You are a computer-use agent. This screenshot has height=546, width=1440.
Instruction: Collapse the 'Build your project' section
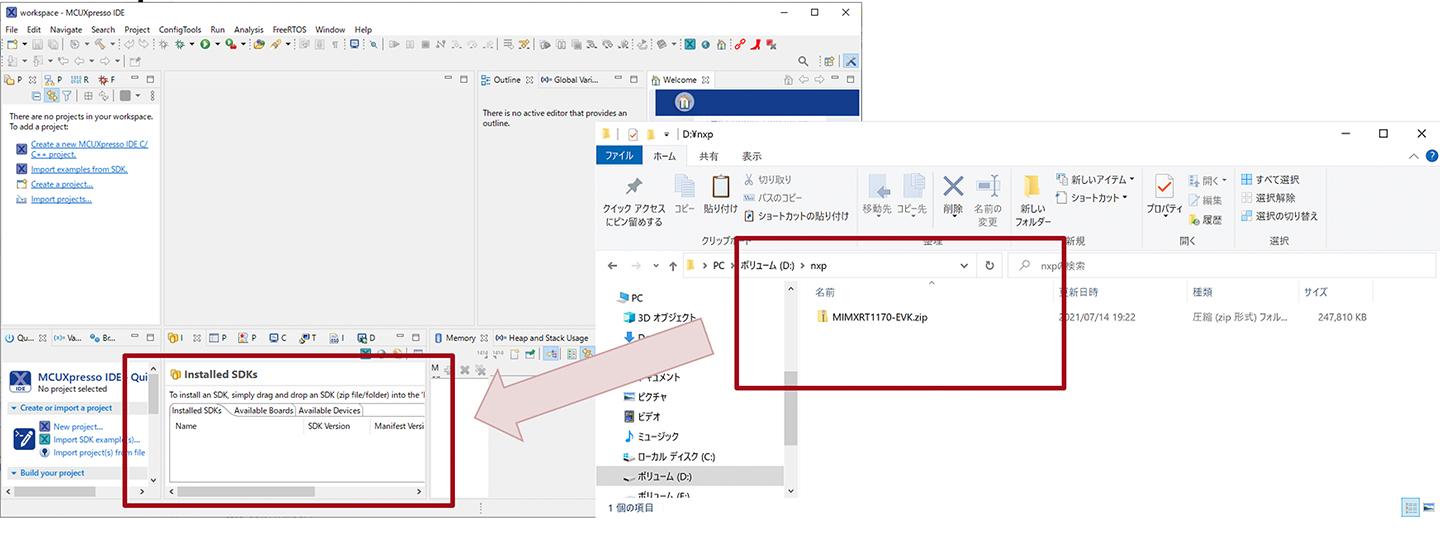(x=14, y=473)
